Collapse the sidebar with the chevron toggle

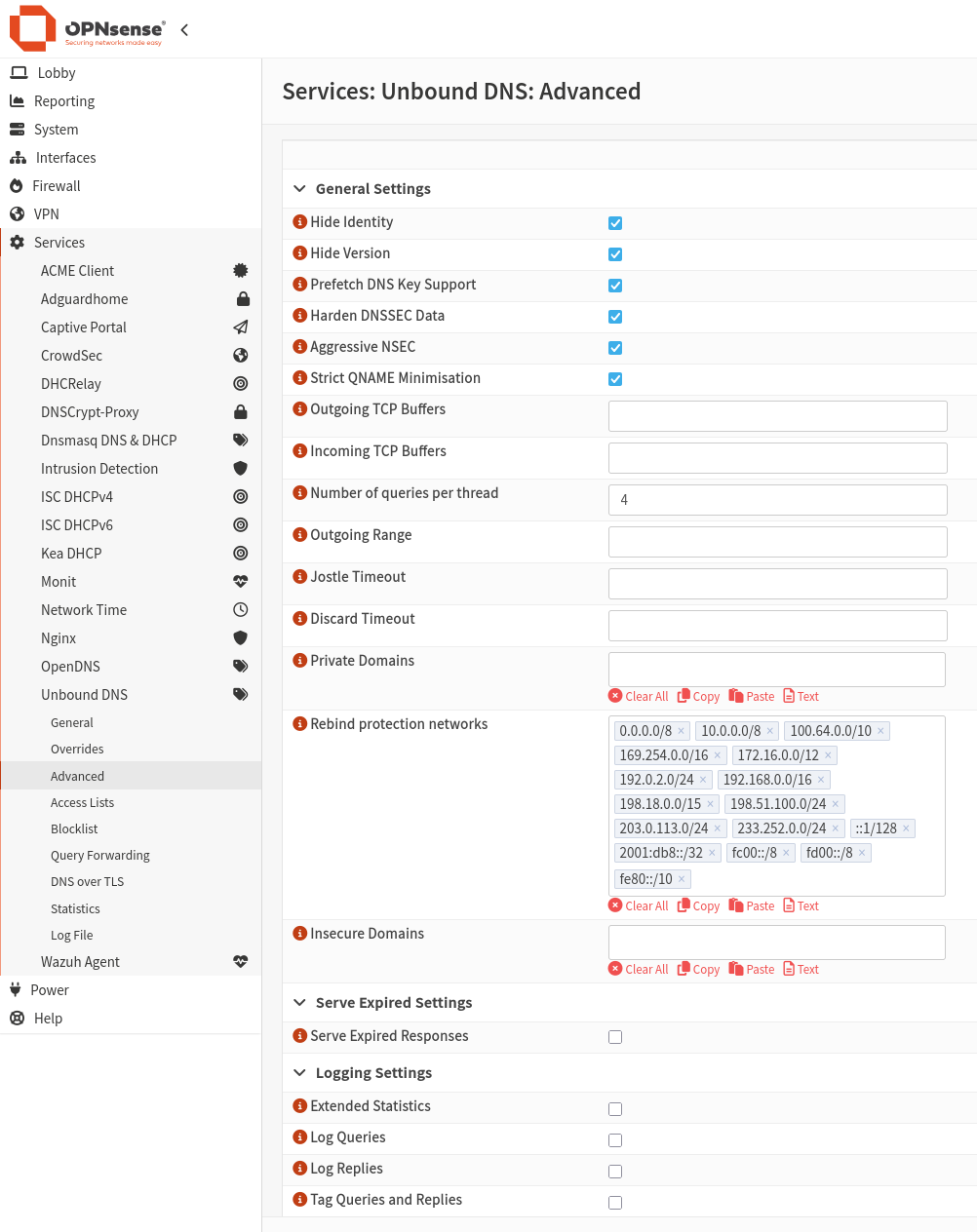pos(184,30)
